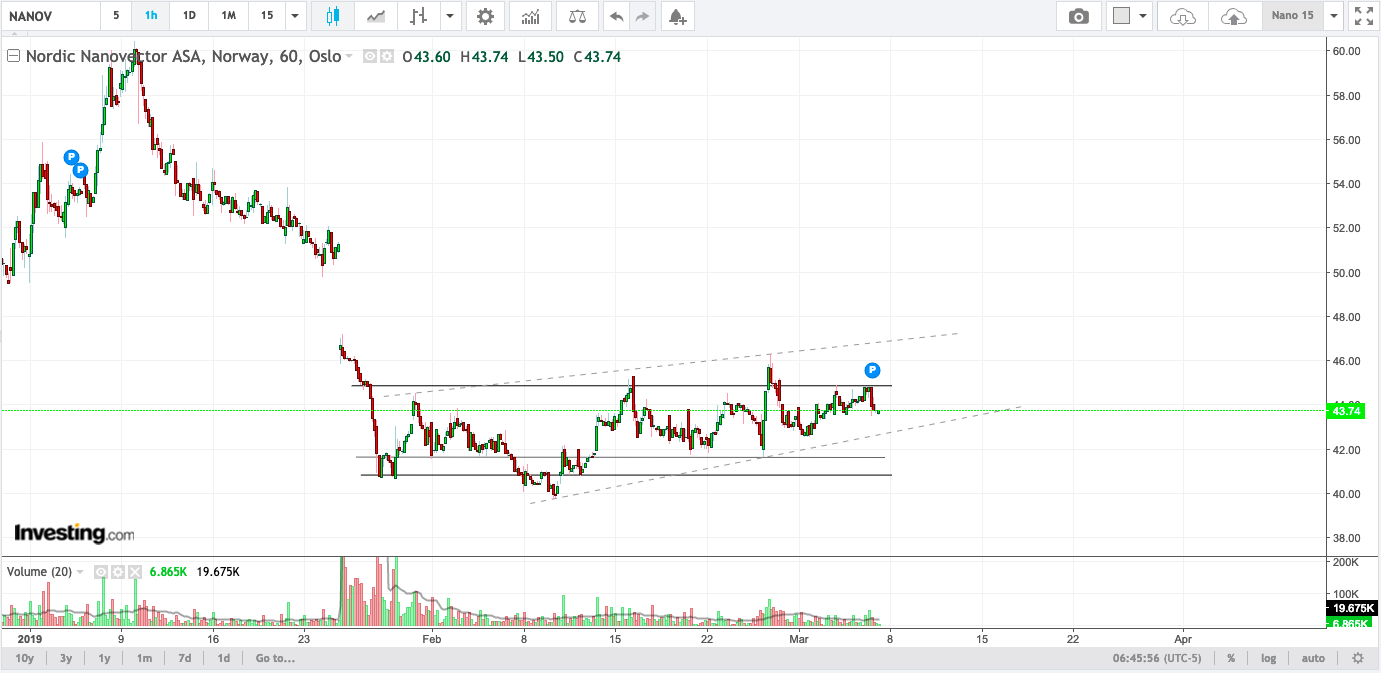Click the Nano 15 chart name button
The height and width of the screenshot is (673, 1381).
coord(1292,16)
